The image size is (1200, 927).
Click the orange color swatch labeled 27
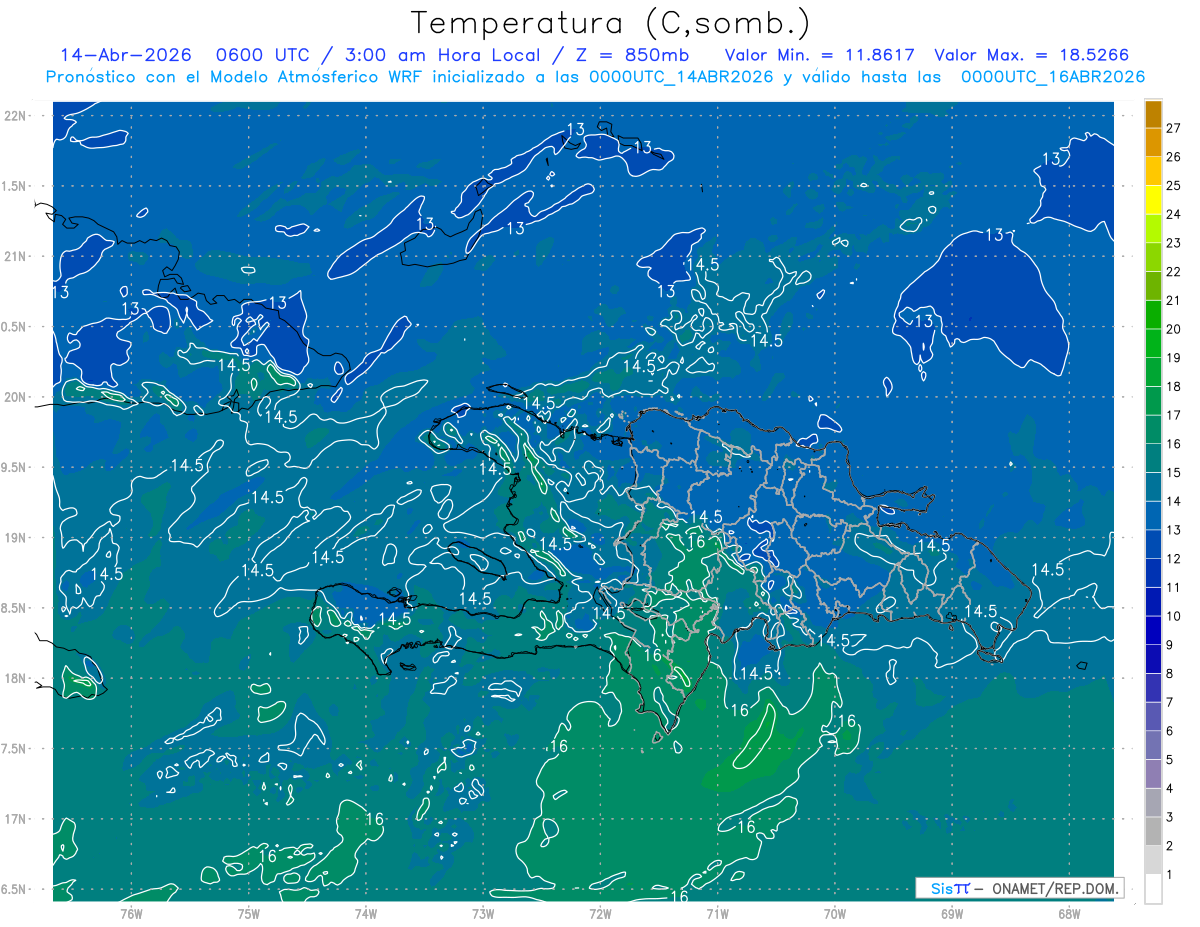[1153, 114]
